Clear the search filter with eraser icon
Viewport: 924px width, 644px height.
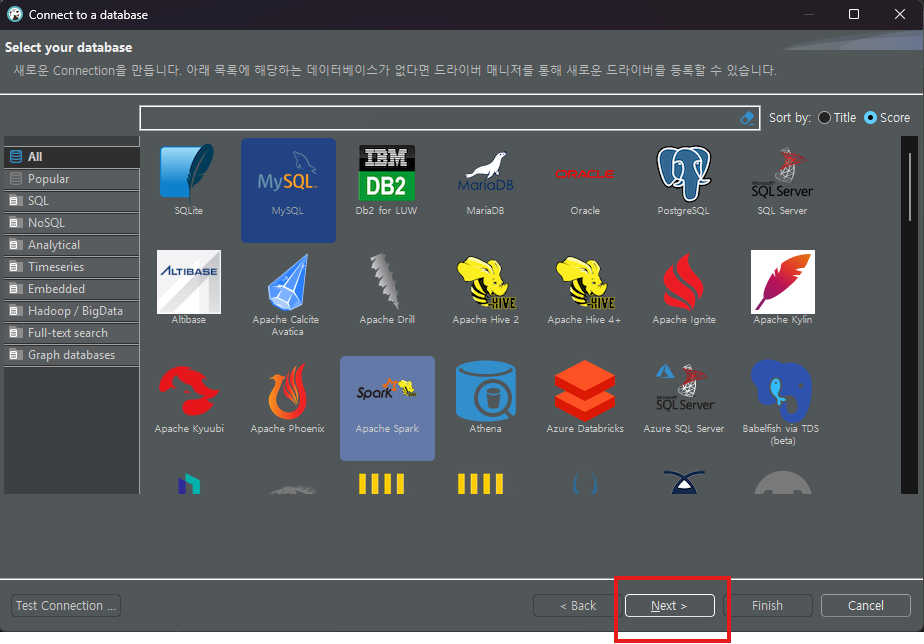pyautogui.click(x=747, y=118)
